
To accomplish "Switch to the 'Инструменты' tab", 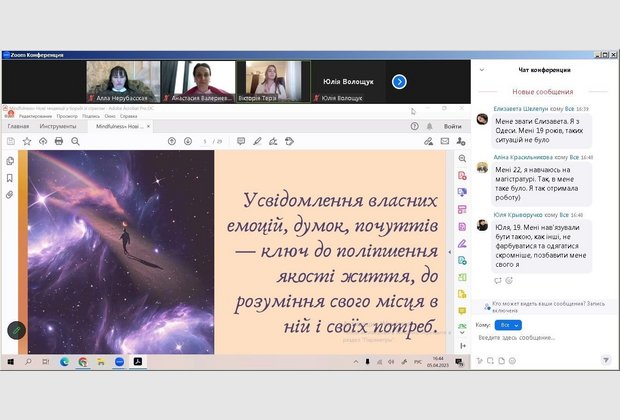I will point(58,127).
